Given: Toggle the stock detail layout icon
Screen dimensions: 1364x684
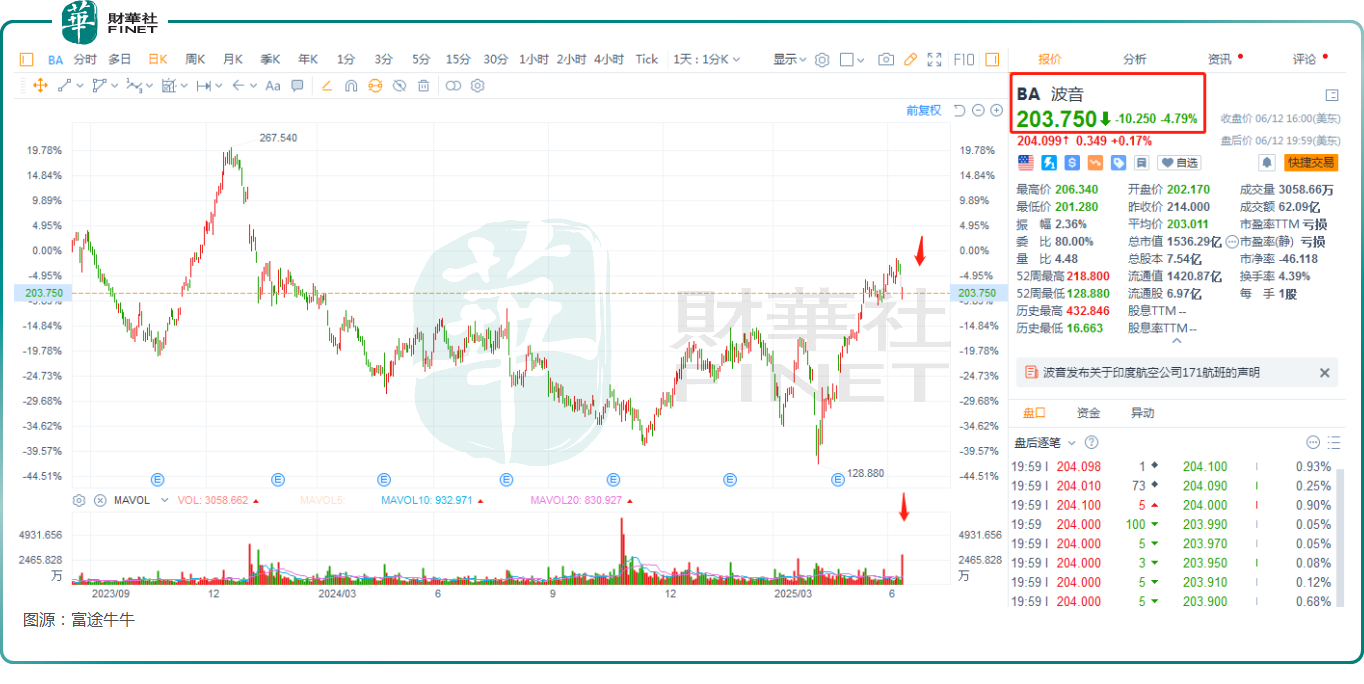Looking at the screenshot, I should point(1332,95).
